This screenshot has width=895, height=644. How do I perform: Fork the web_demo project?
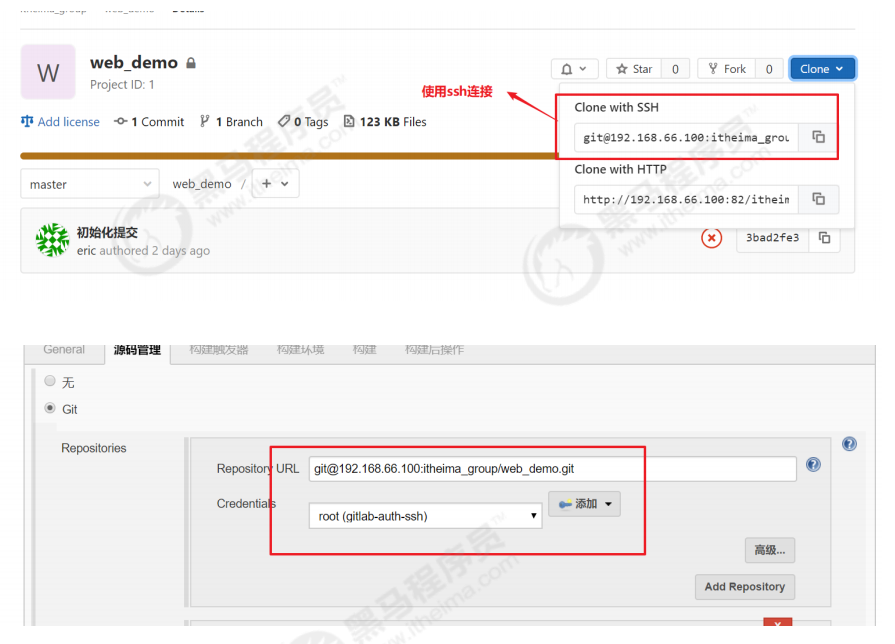click(727, 69)
